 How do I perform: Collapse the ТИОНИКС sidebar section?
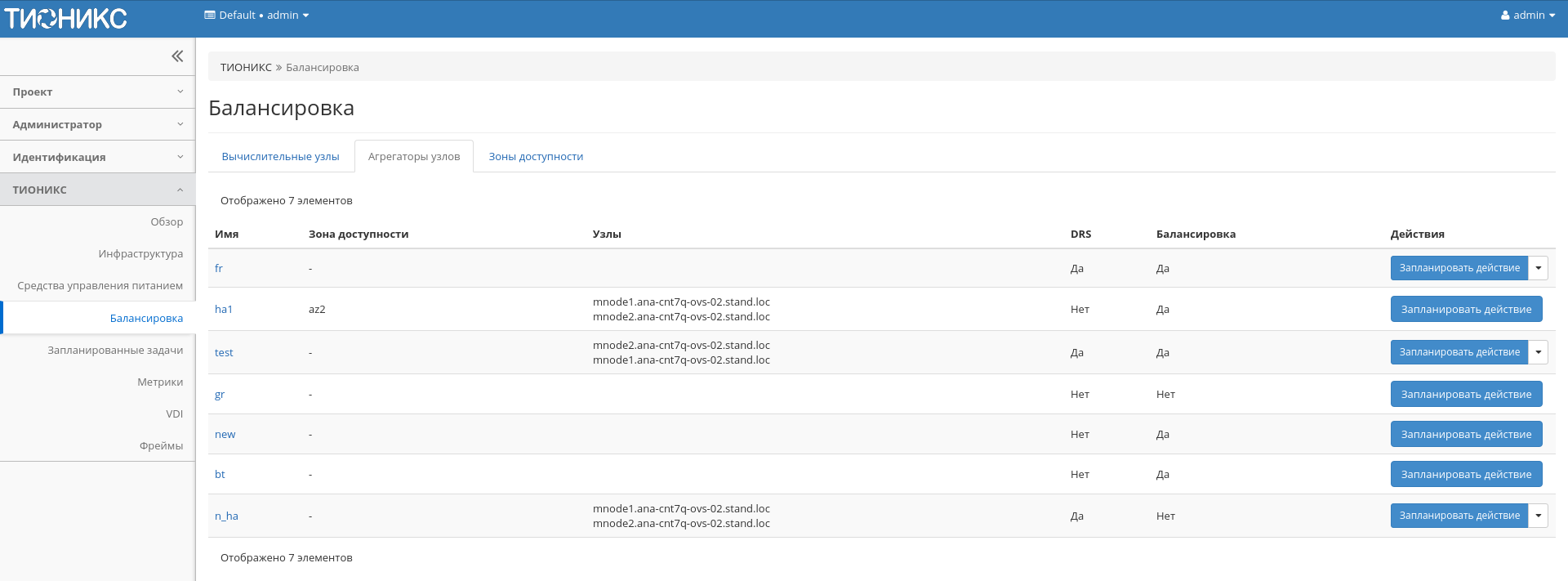tap(97, 190)
